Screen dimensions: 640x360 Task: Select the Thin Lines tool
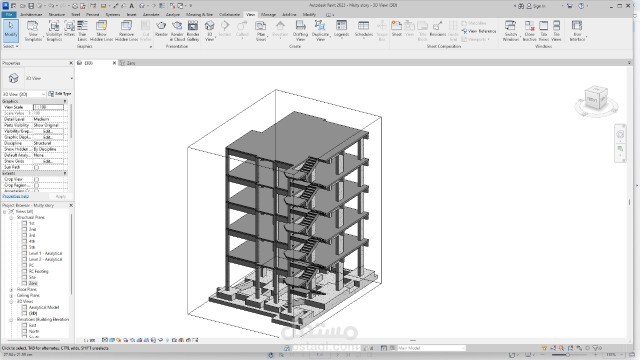(x=82, y=31)
